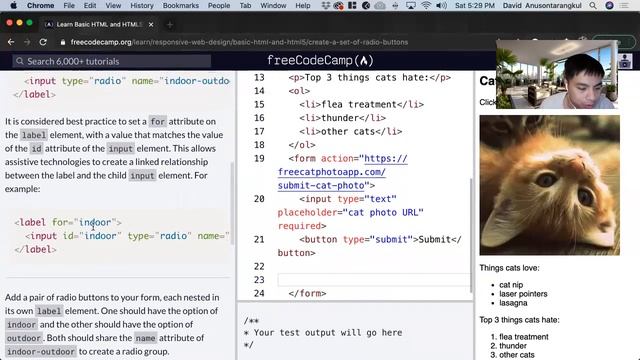
Task: Open a new Chrome tab
Action: [170, 24]
